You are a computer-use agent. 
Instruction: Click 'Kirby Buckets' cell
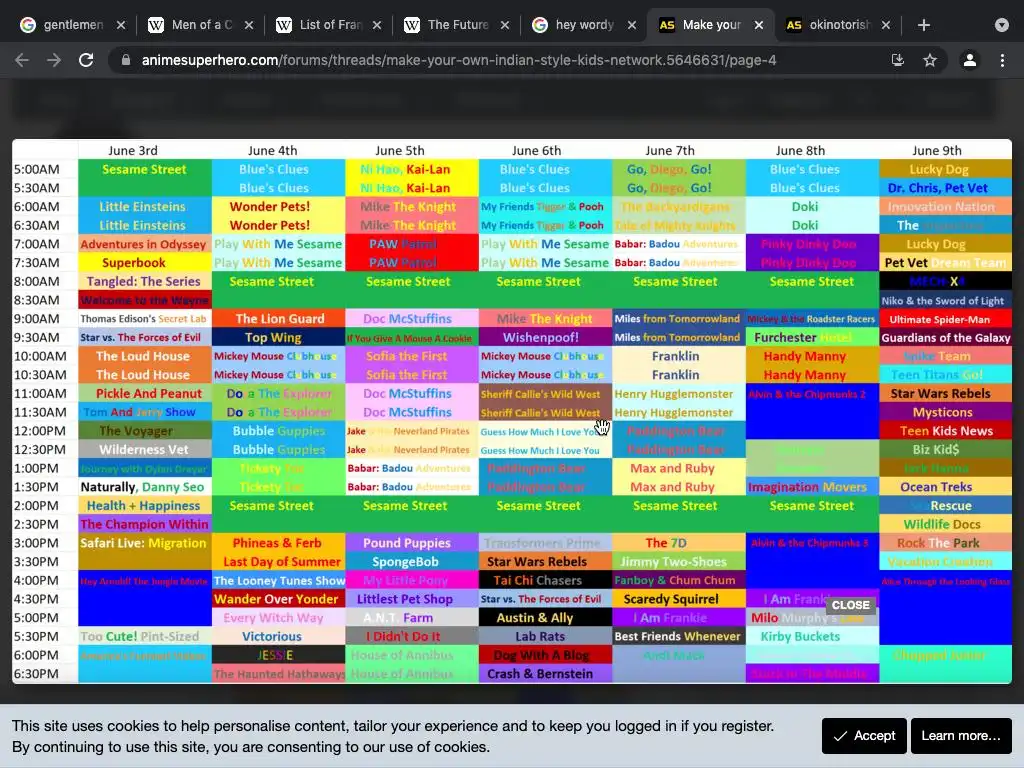(x=812, y=636)
